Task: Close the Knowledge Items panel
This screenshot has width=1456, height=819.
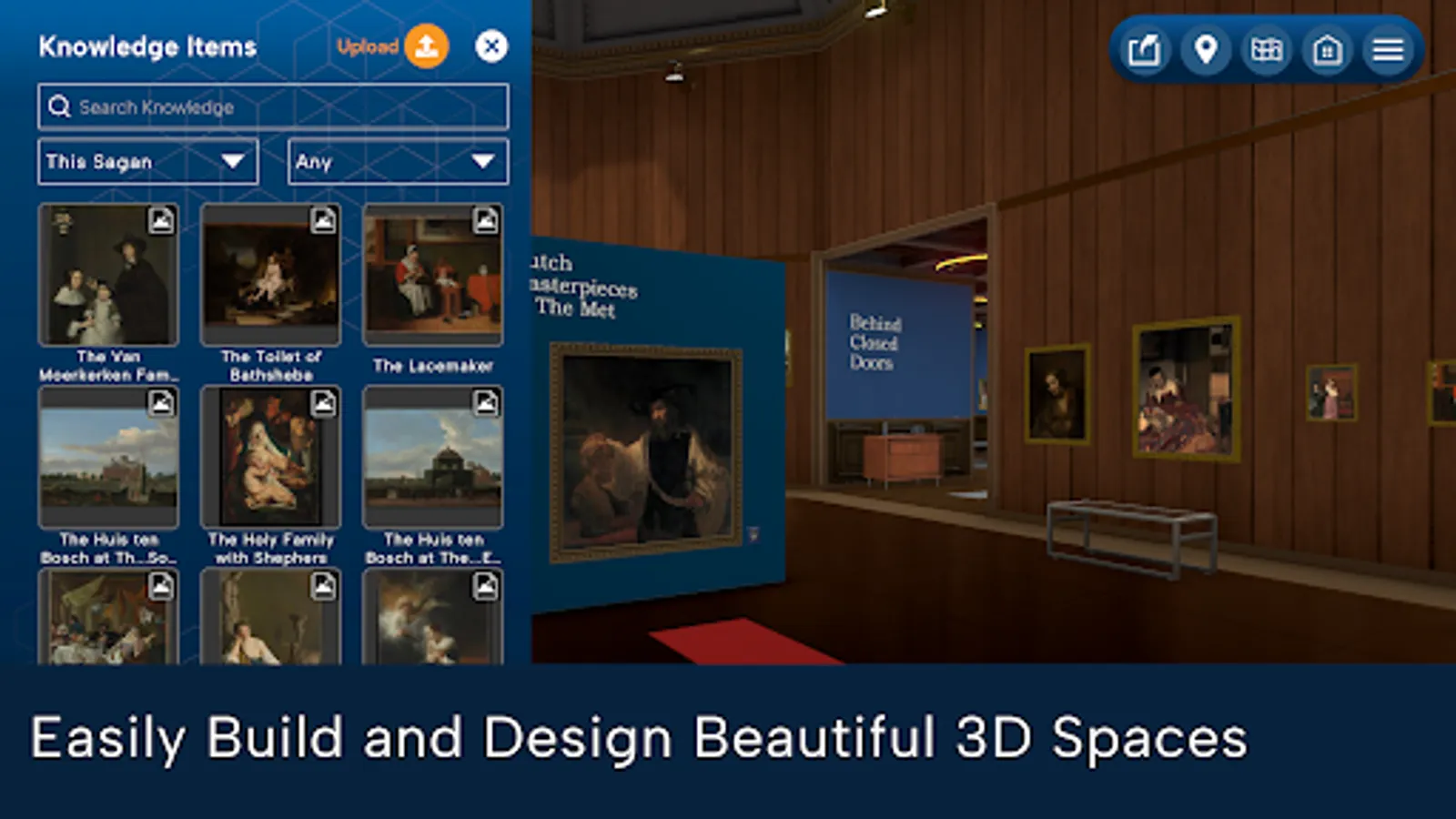Action: (491, 46)
